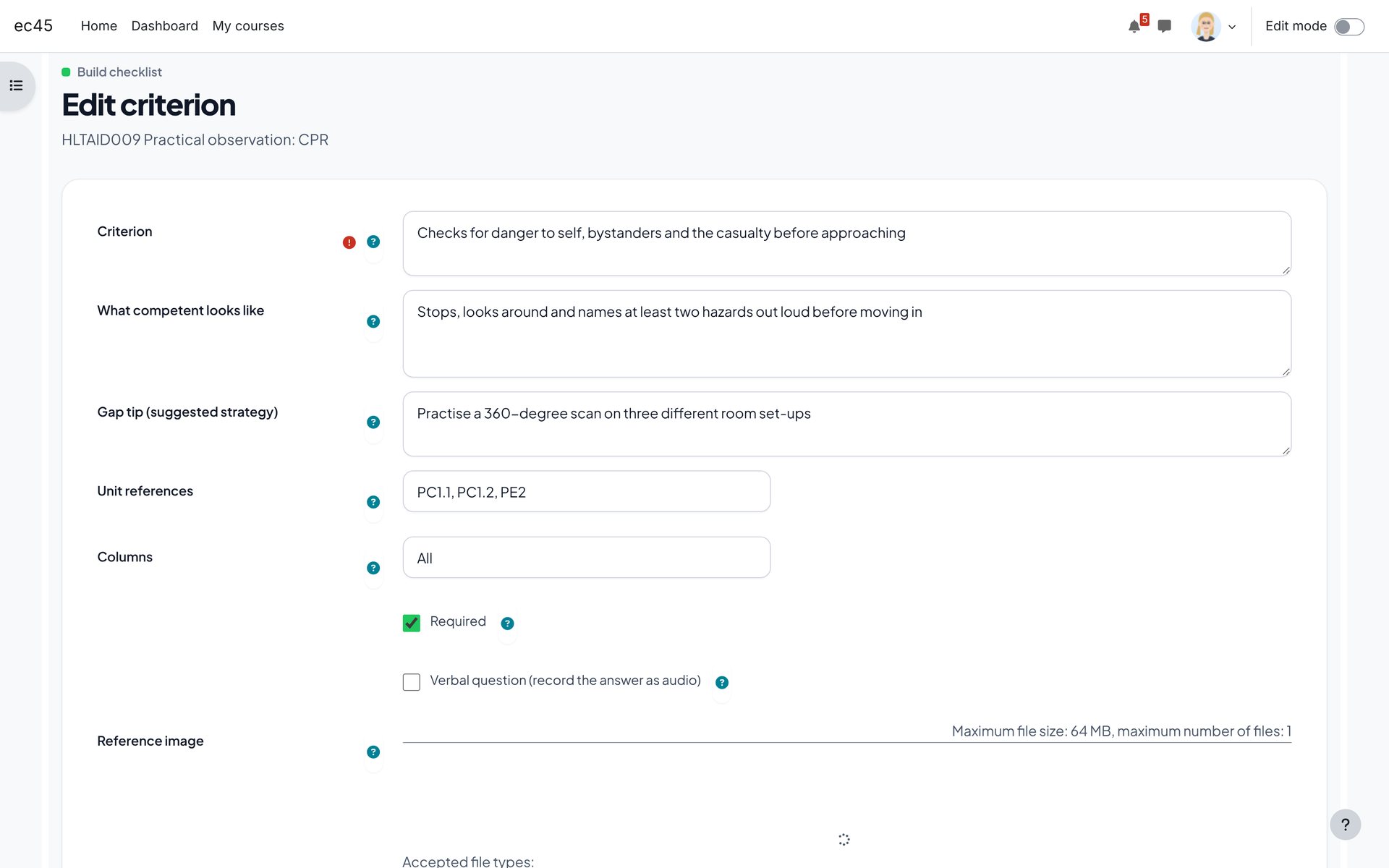Open help for Columns
The image size is (1389, 868).
pos(373,568)
